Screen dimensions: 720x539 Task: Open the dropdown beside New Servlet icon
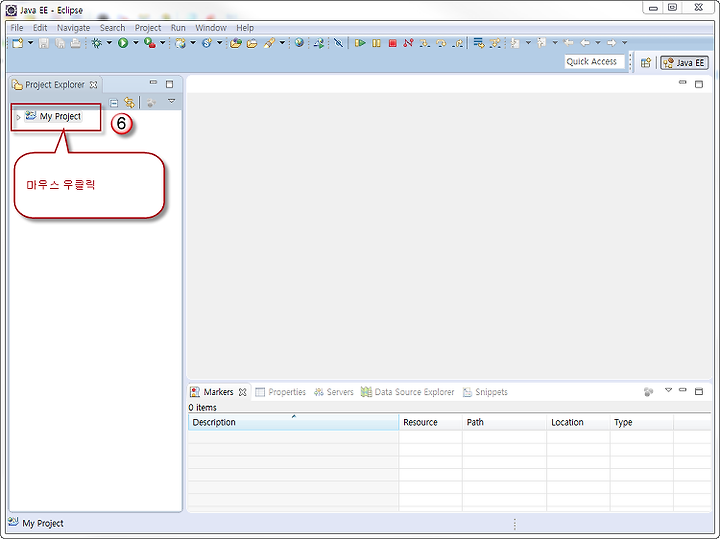tap(219, 43)
